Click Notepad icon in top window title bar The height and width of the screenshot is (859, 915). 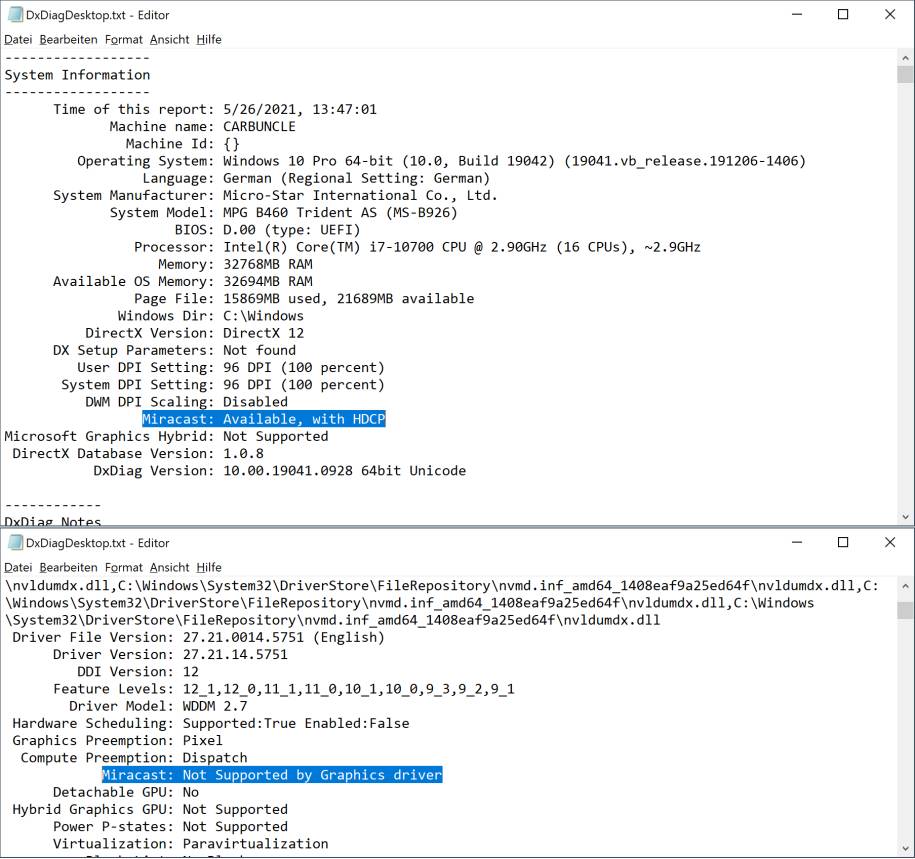click(15, 15)
